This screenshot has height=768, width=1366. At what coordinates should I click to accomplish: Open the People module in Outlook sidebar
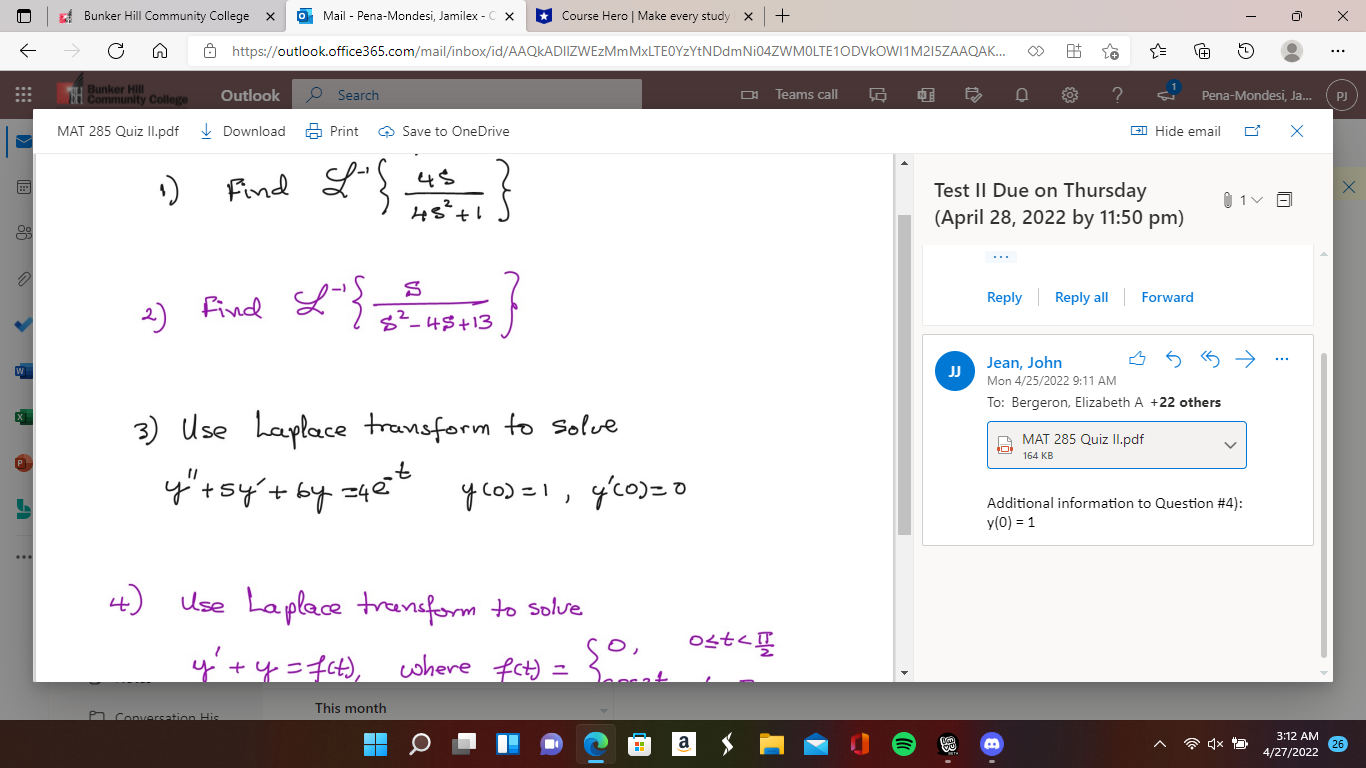pyautogui.click(x=24, y=232)
